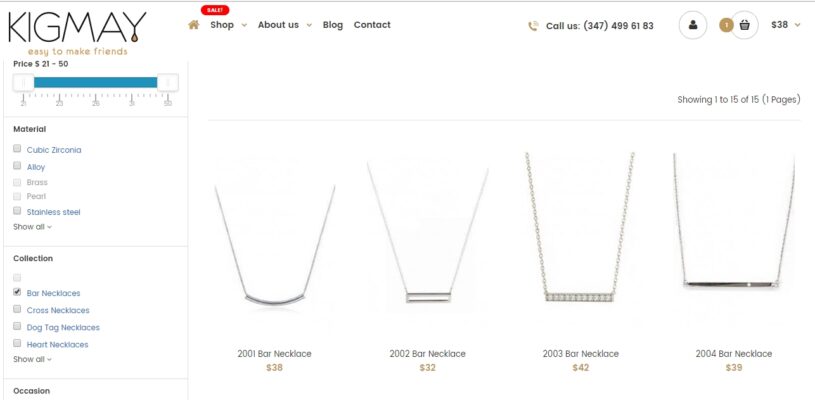Viewport: 815px width, 400px height.
Task: Open the $38 cart total dropdown
Action: [785, 25]
